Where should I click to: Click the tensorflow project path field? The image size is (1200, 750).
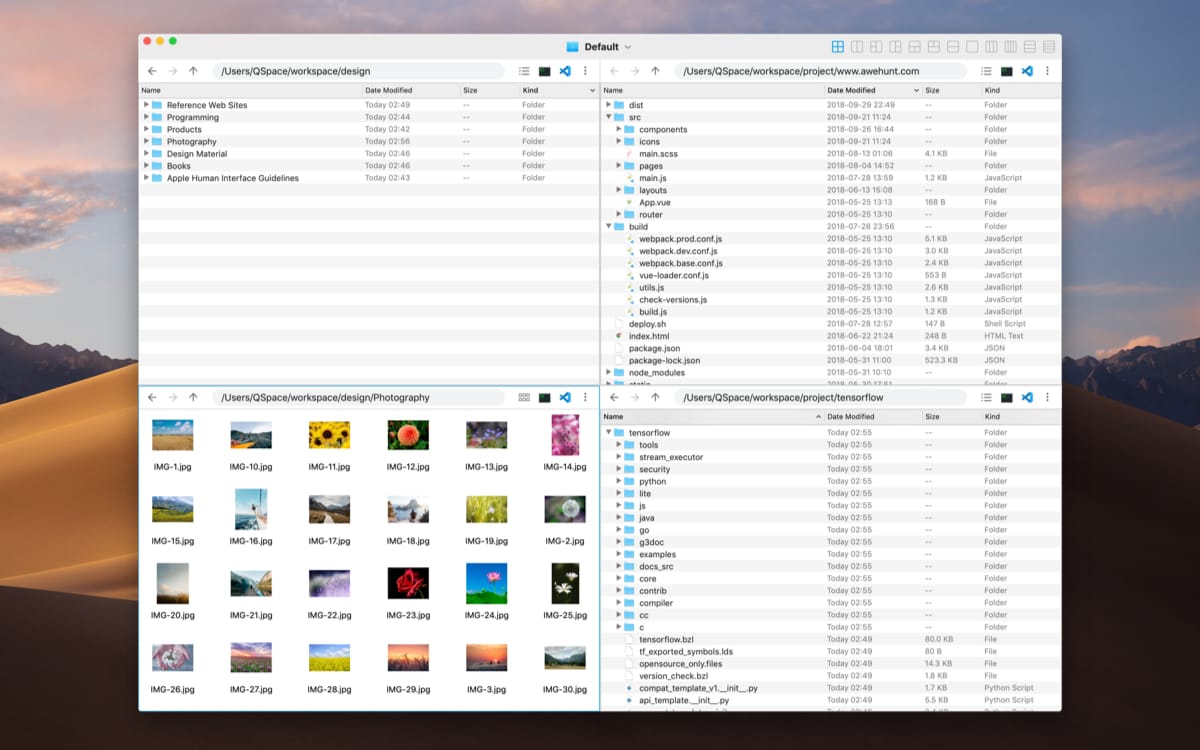click(x=820, y=397)
